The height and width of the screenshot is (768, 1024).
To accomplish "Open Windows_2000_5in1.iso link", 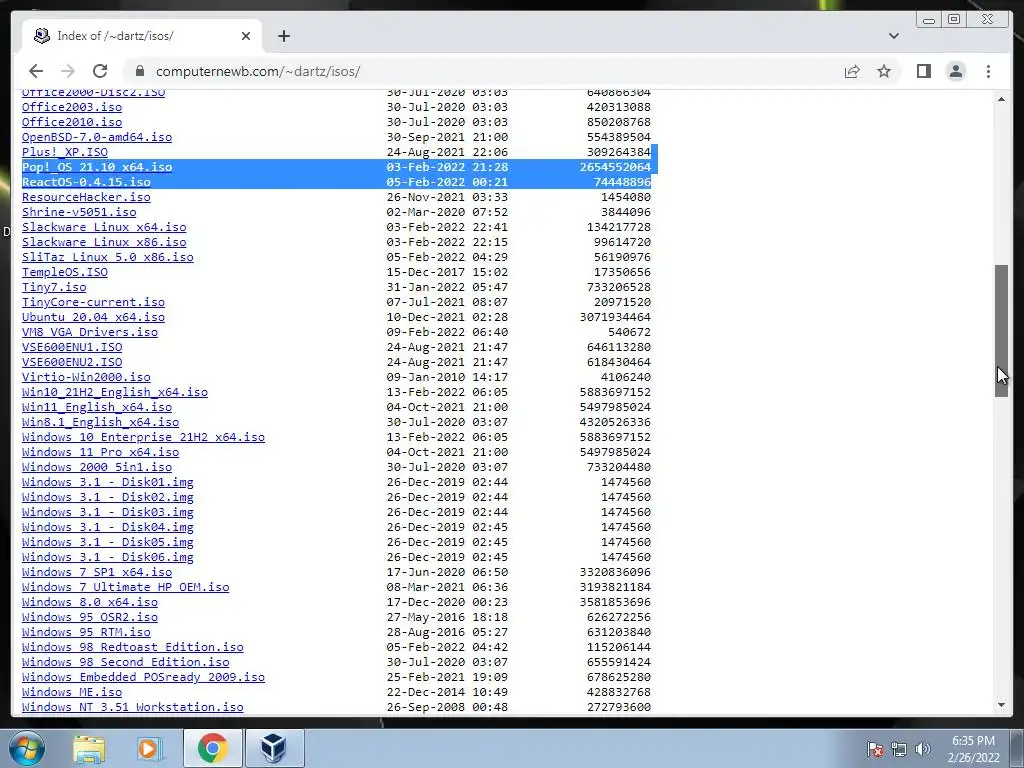I will pyautogui.click(x=97, y=468).
